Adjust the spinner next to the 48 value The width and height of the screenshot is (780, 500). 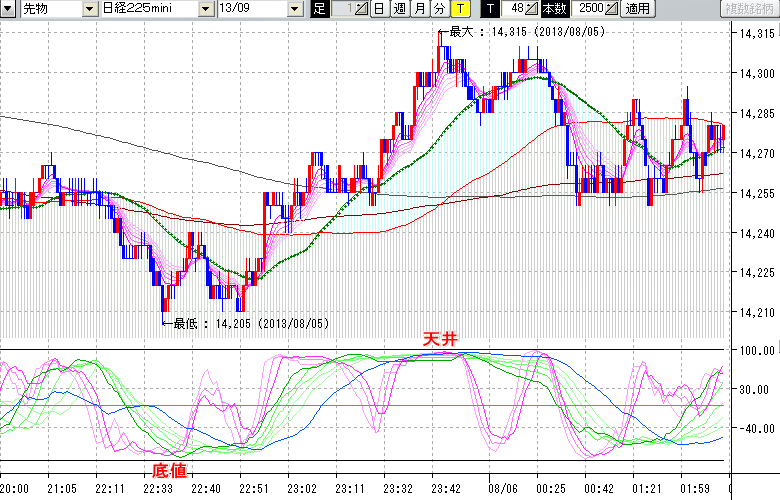click(532, 9)
